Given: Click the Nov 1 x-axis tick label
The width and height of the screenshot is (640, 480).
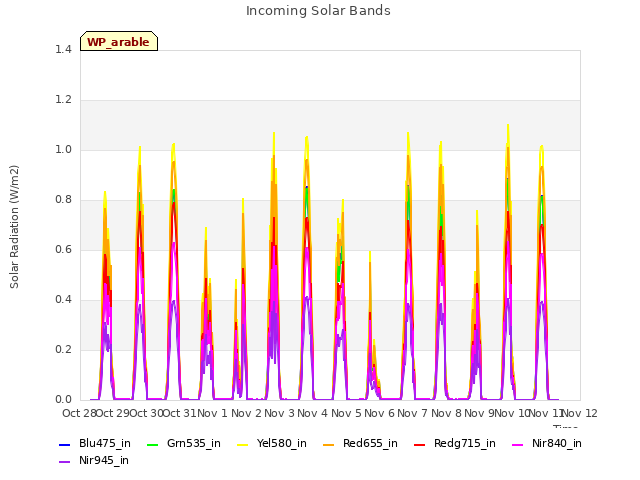Looking at the screenshot, I should pos(212,413).
